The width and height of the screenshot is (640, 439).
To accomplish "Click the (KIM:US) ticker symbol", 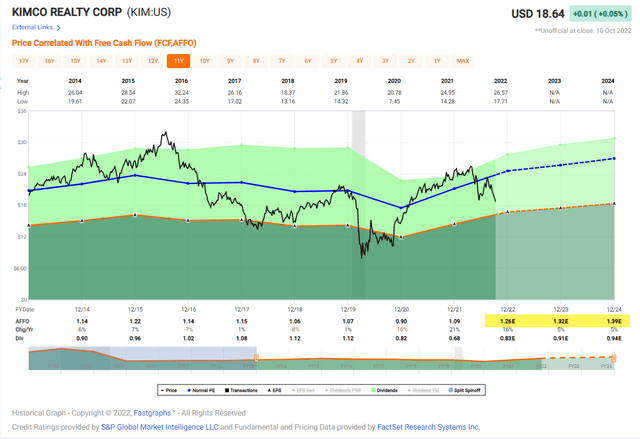I will tap(149, 12).
